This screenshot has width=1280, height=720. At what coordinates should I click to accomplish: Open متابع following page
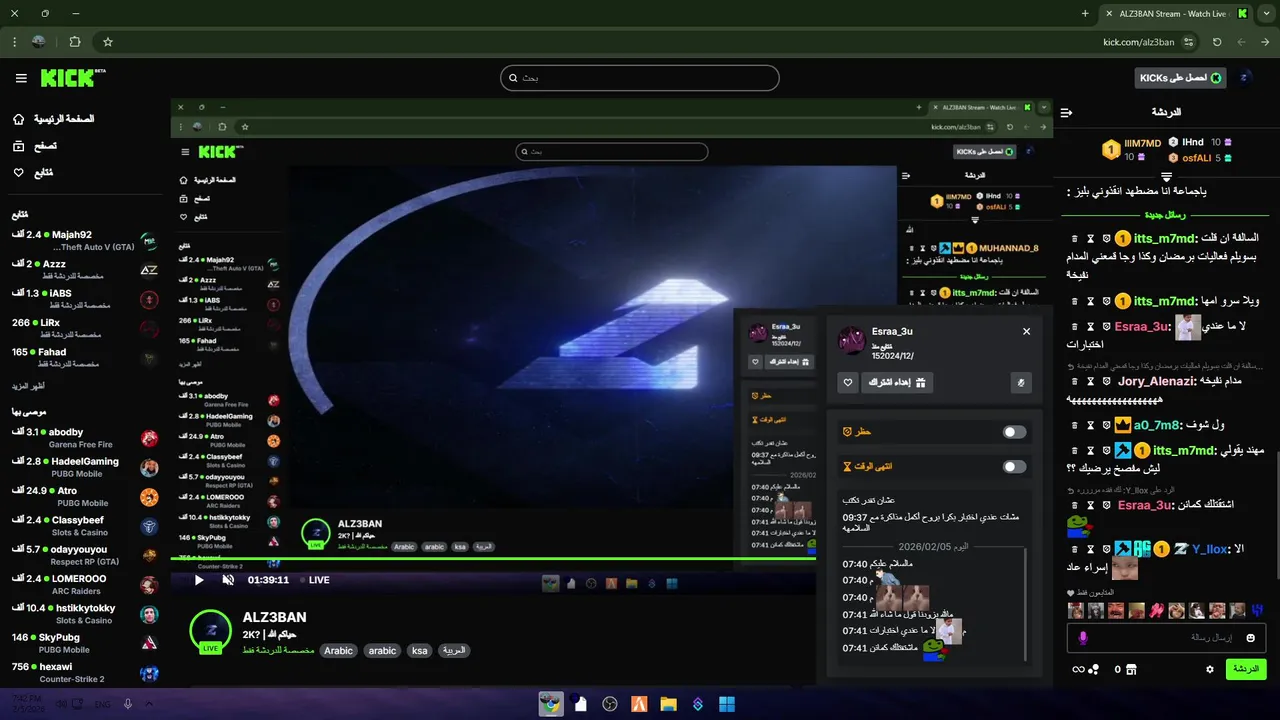32,173
